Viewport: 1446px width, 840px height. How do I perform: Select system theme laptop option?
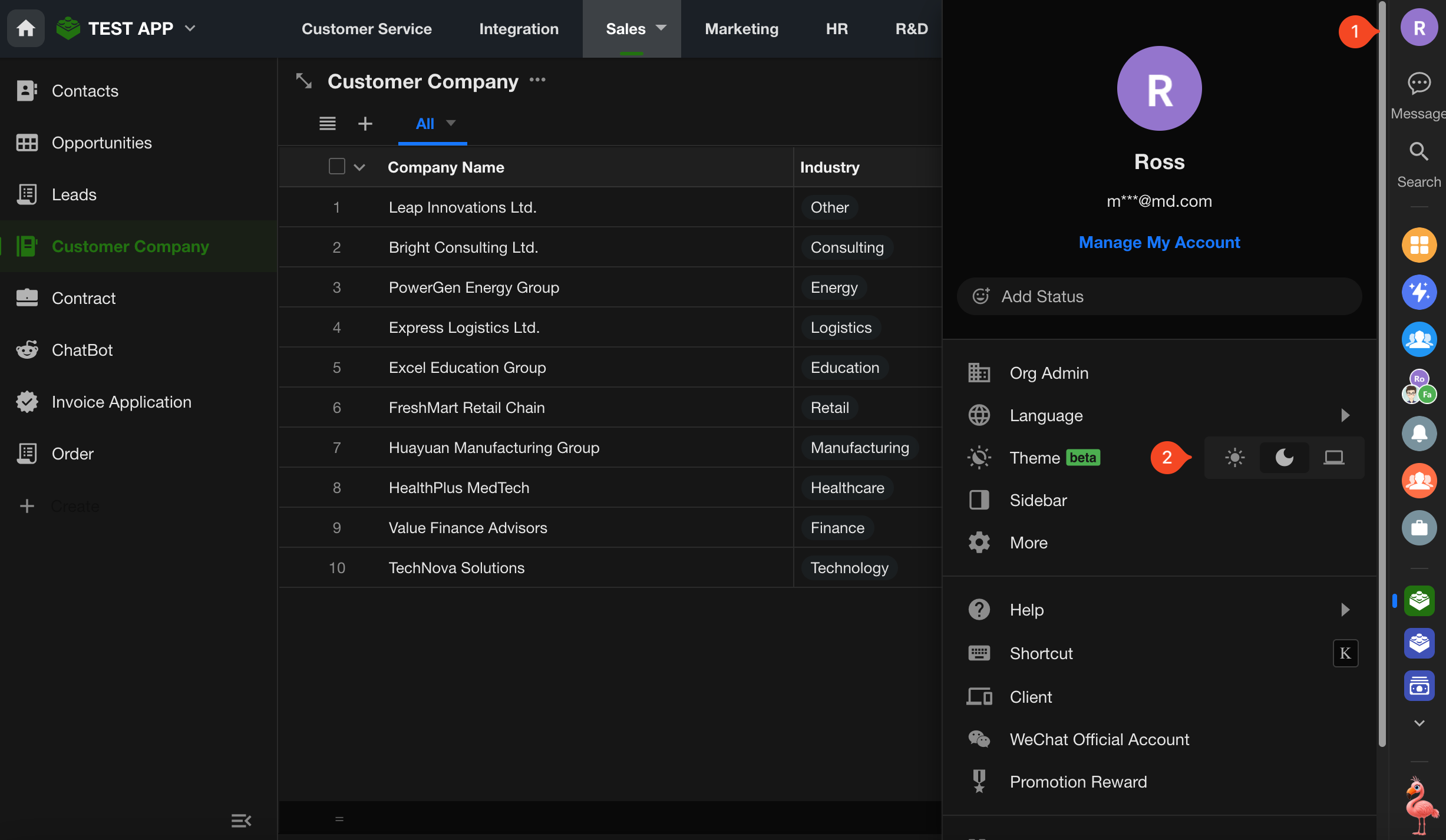pos(1333,458)
